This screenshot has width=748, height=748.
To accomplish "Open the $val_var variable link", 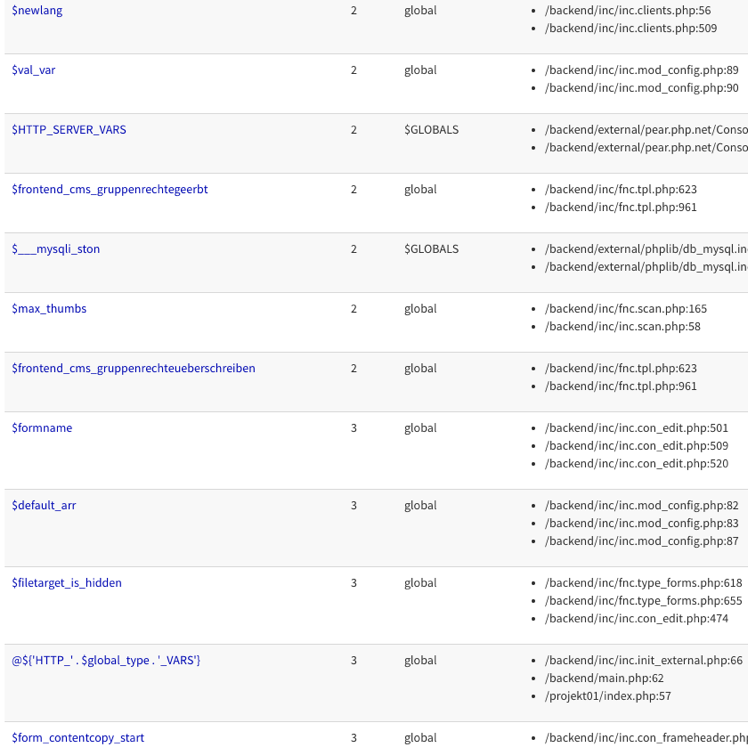I will coord(33,70).
